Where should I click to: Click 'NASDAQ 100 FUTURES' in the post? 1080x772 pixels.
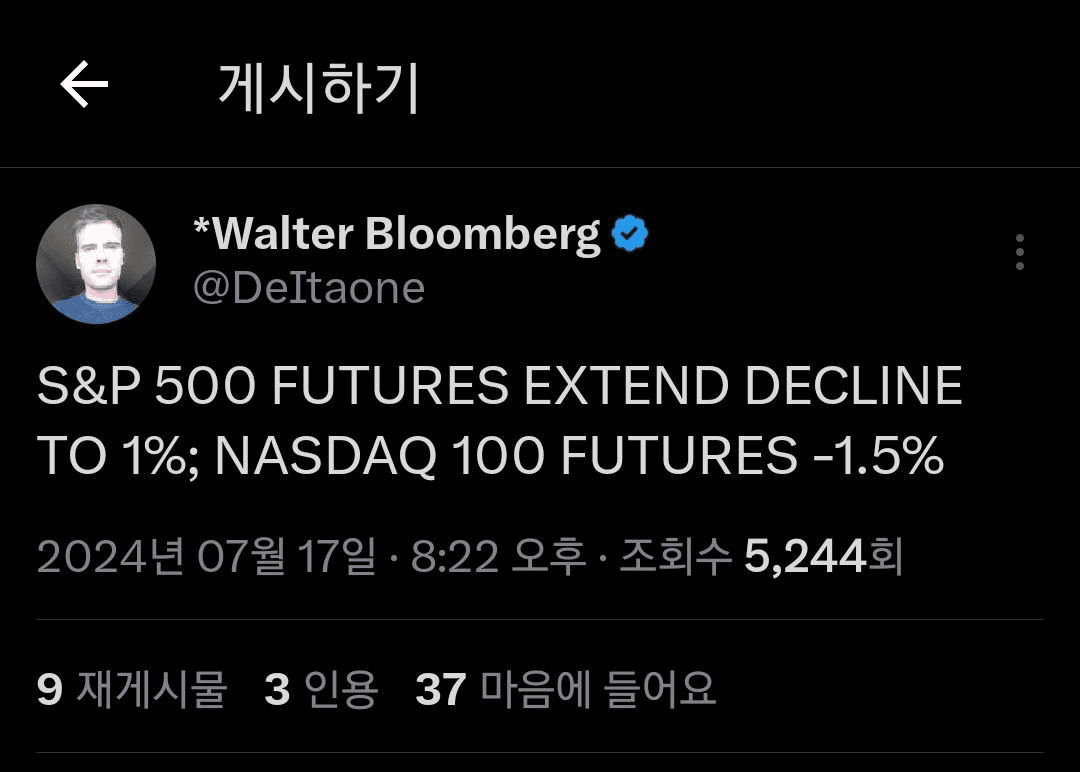(x=506, y=456)
